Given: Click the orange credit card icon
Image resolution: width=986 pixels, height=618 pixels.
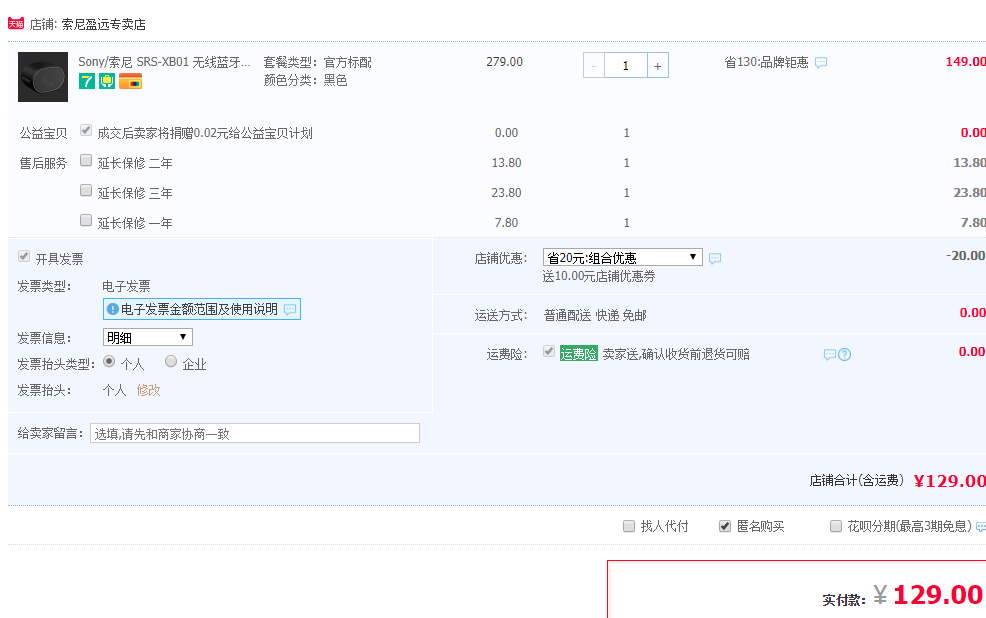Looking at the screenshot, I should (x=130, y=81).
